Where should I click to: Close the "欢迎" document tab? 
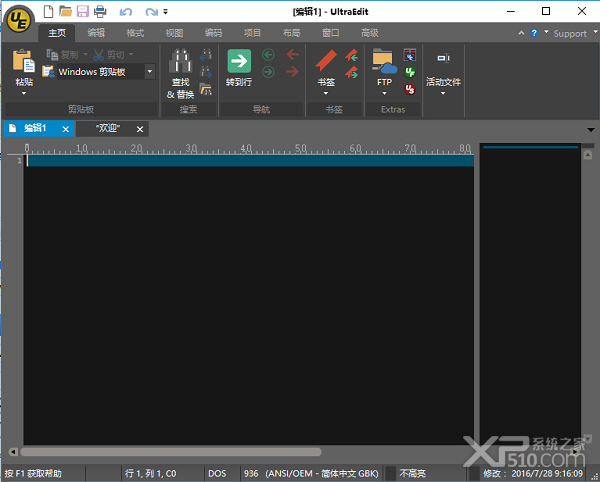click(140, 129)
